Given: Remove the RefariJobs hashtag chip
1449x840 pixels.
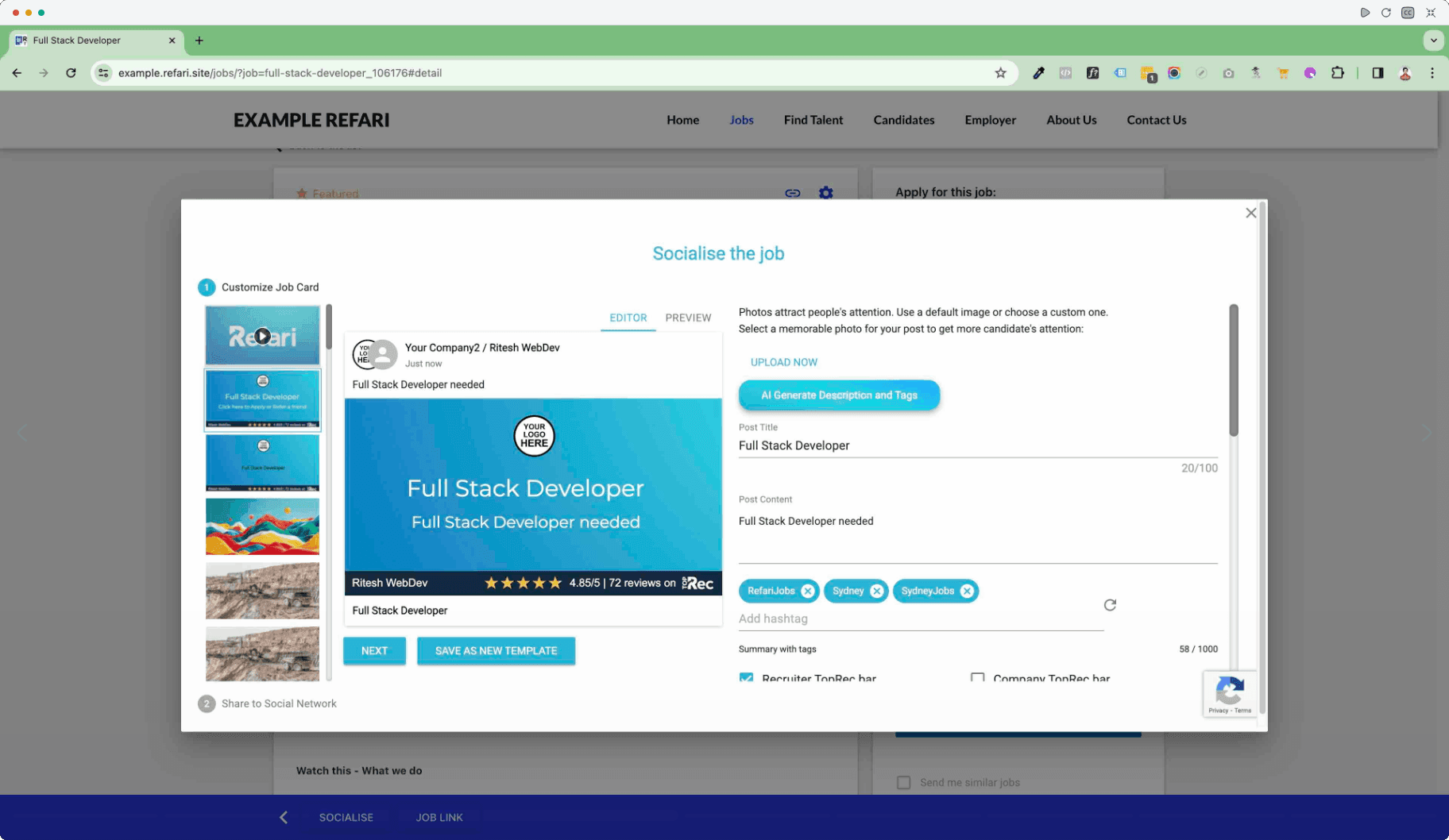Looking at the screenshot, I should click(x=807, y=591).
